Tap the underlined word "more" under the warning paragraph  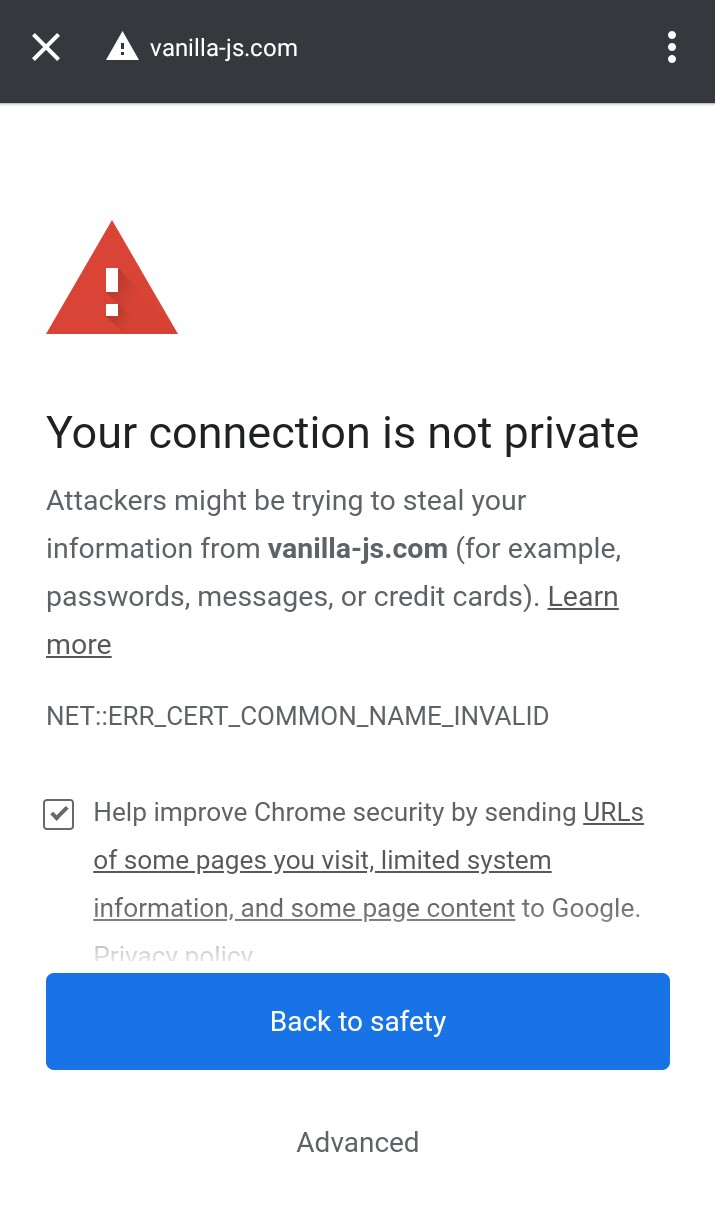point(78,645)
